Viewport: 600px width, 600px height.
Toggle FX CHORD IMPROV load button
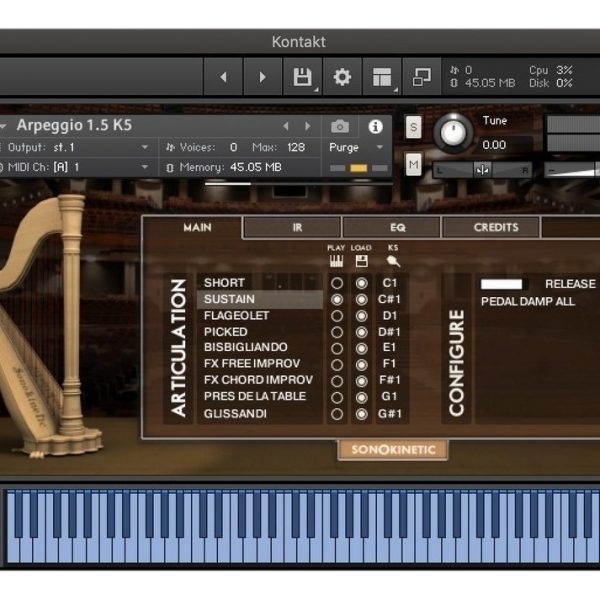[361, 381]
